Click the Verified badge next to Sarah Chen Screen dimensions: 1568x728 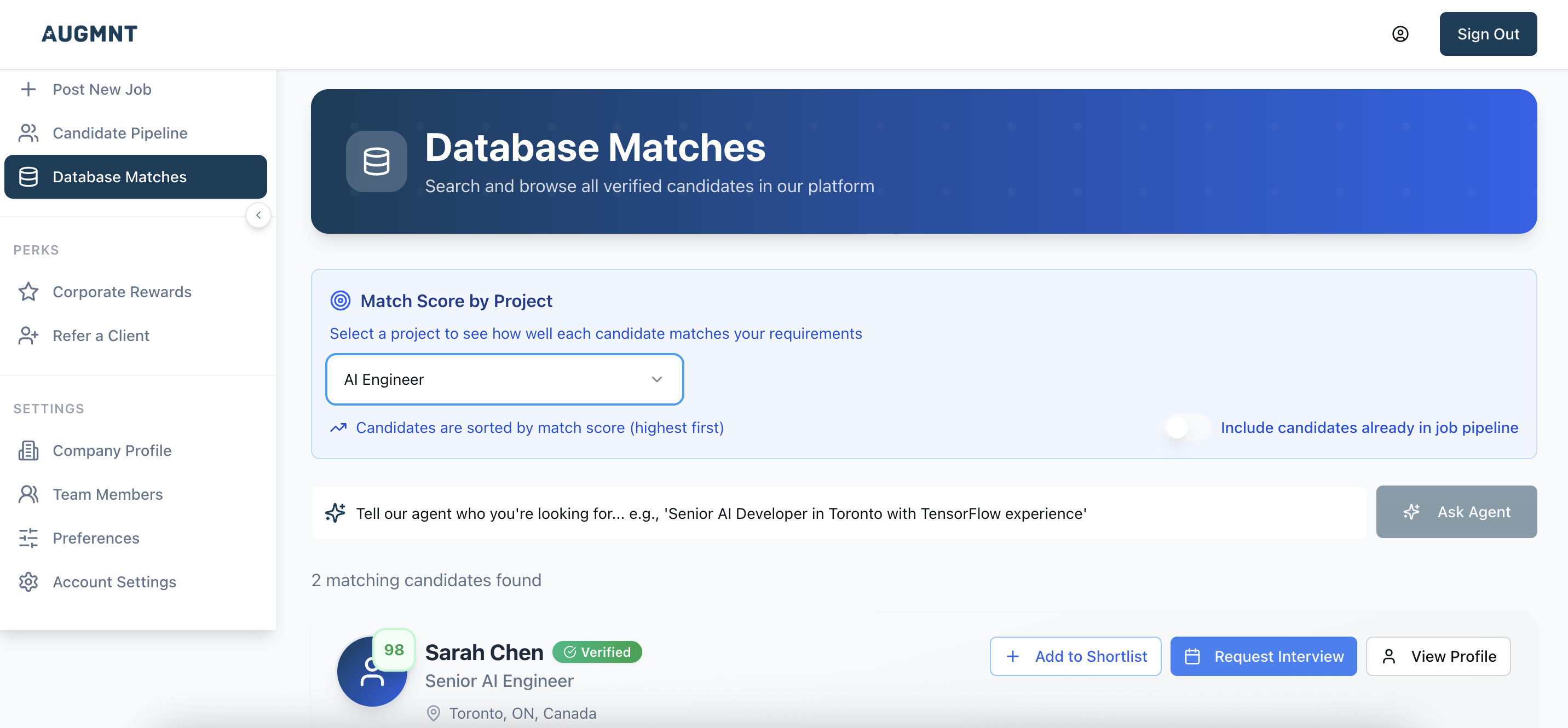click(x=597, y=652)
